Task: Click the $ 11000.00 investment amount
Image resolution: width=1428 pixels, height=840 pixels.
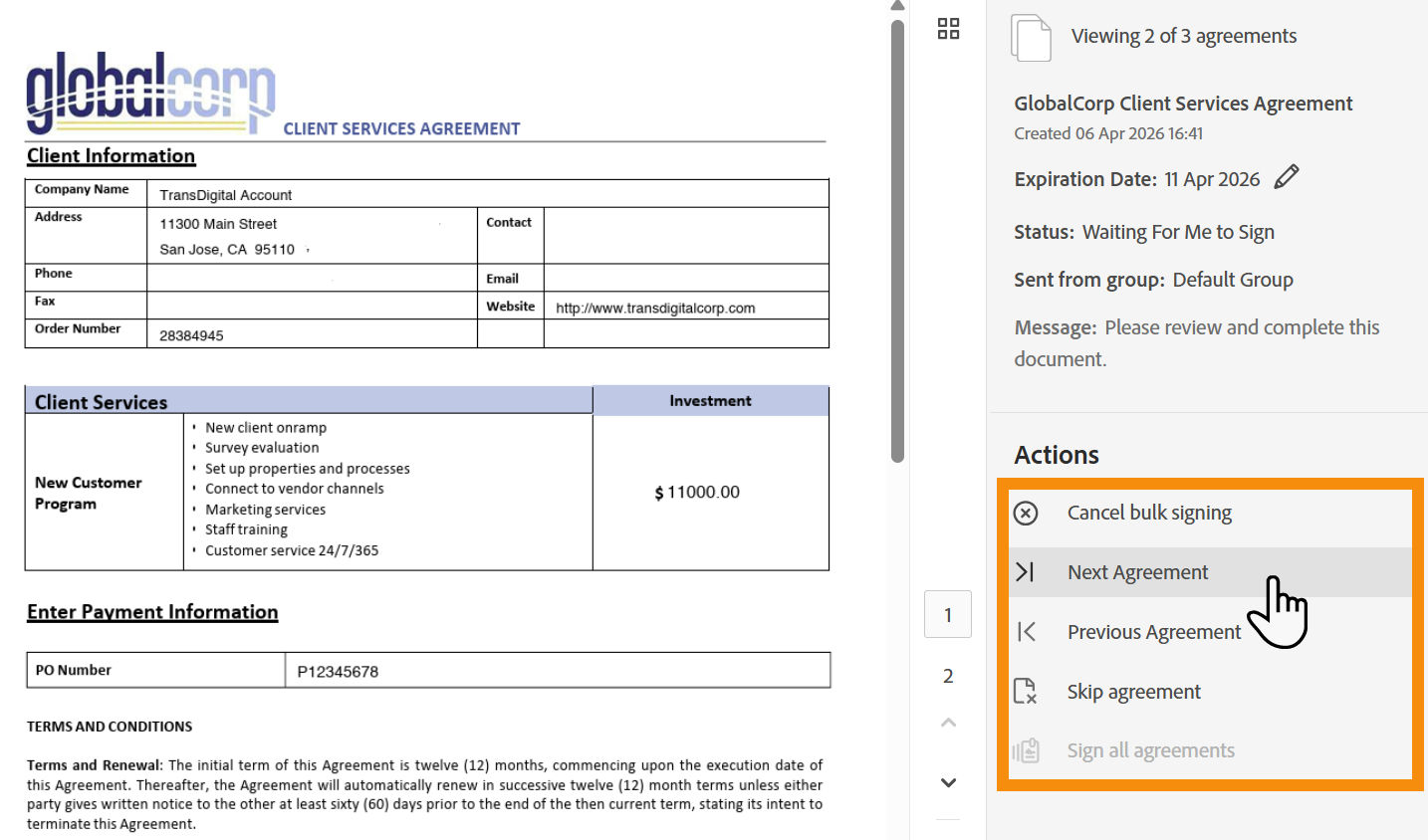Action: pos(697,493)
